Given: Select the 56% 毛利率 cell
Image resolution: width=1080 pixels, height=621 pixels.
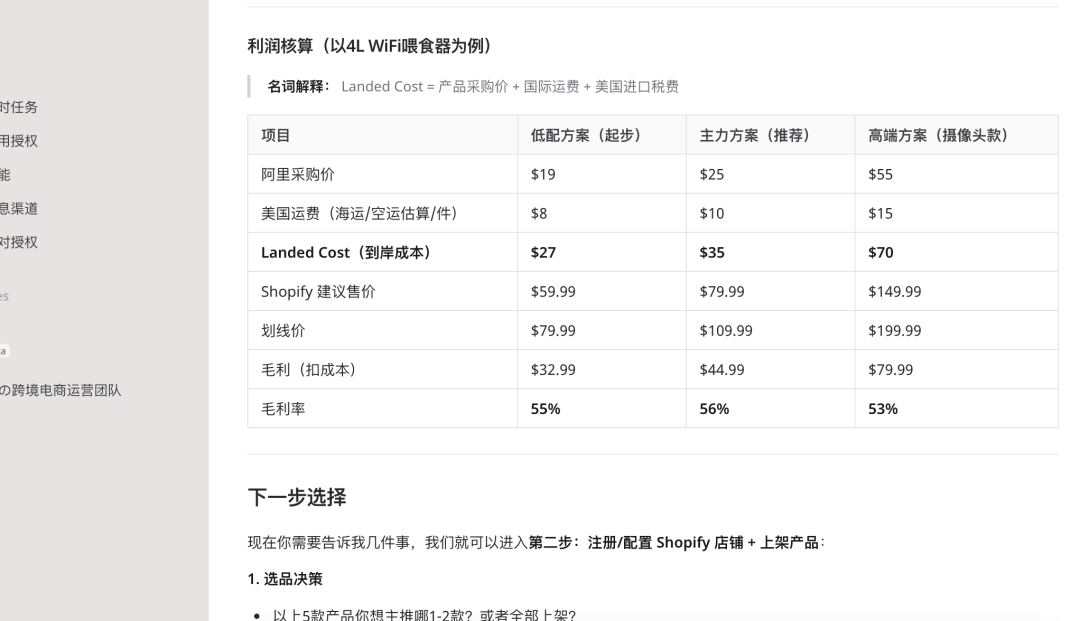Looking at the screenshot, I should tap(714, 409).
